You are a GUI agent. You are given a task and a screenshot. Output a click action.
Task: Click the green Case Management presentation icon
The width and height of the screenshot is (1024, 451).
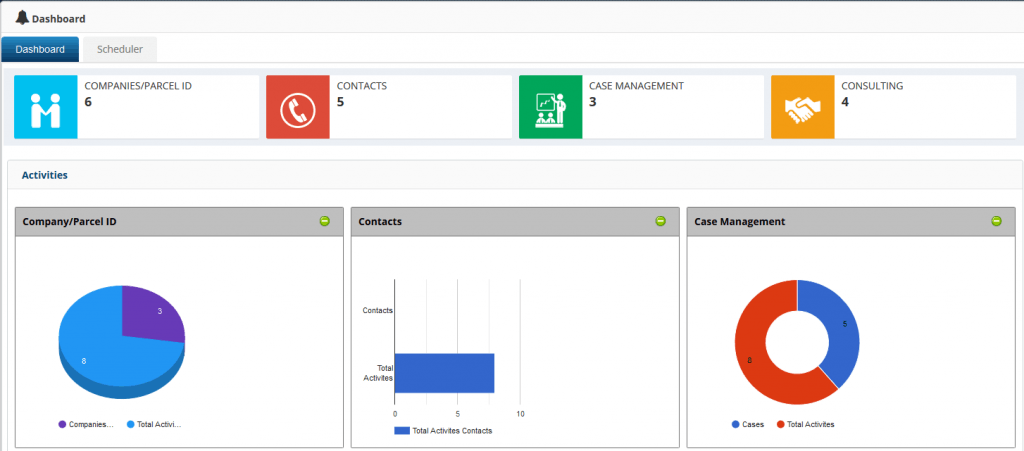point(550,106)
